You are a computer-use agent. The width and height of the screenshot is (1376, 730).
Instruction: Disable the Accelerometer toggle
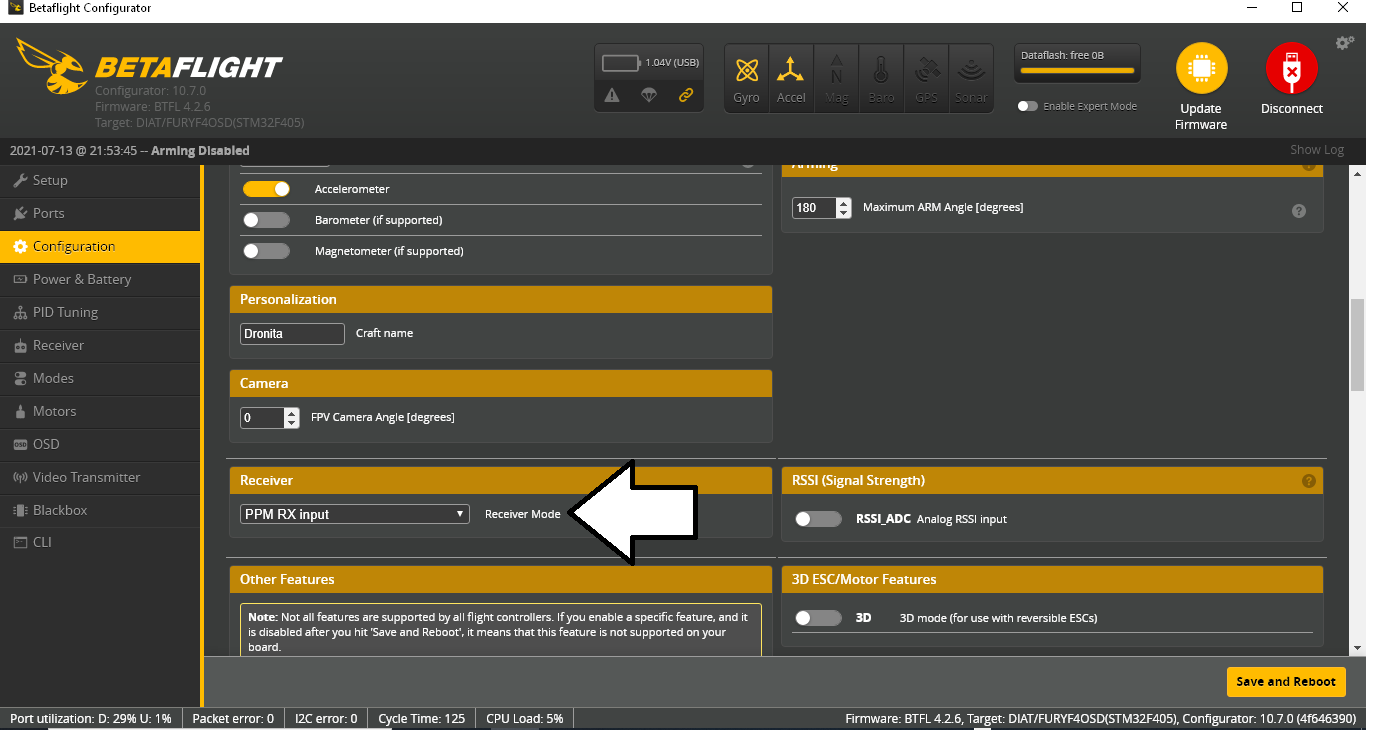coord(266,188)
